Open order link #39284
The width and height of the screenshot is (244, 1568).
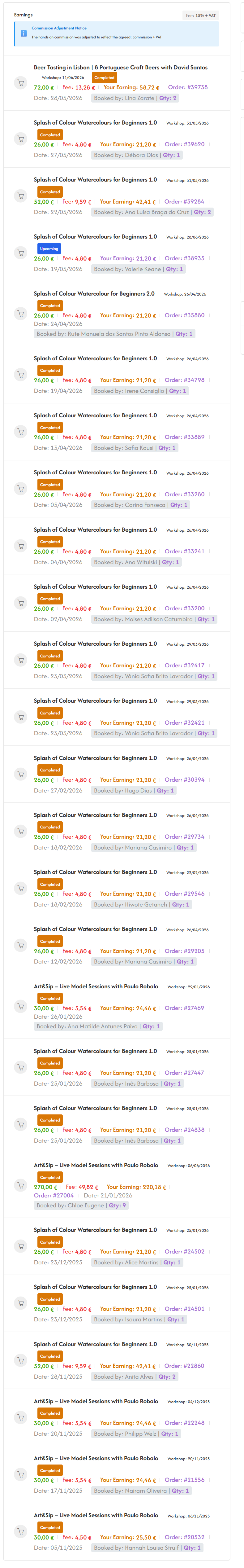[x=185, y=201]
